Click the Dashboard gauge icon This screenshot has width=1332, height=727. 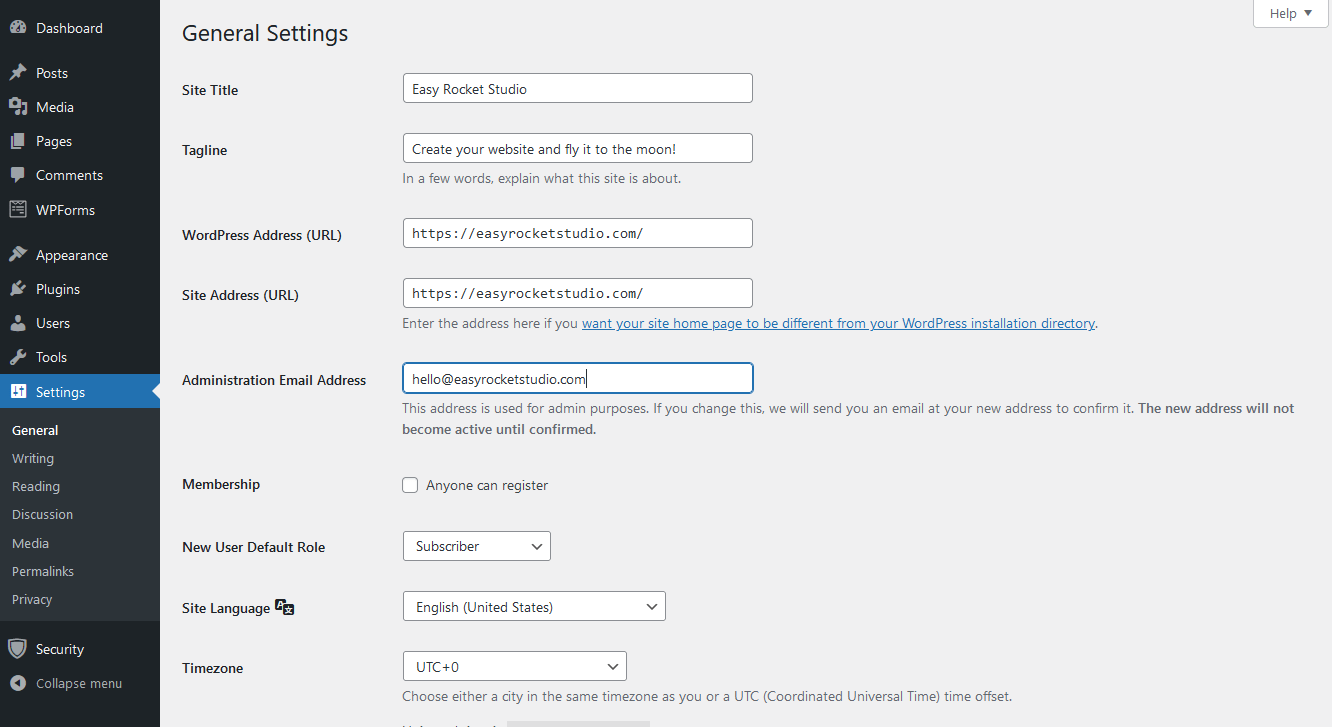(18, 28)
